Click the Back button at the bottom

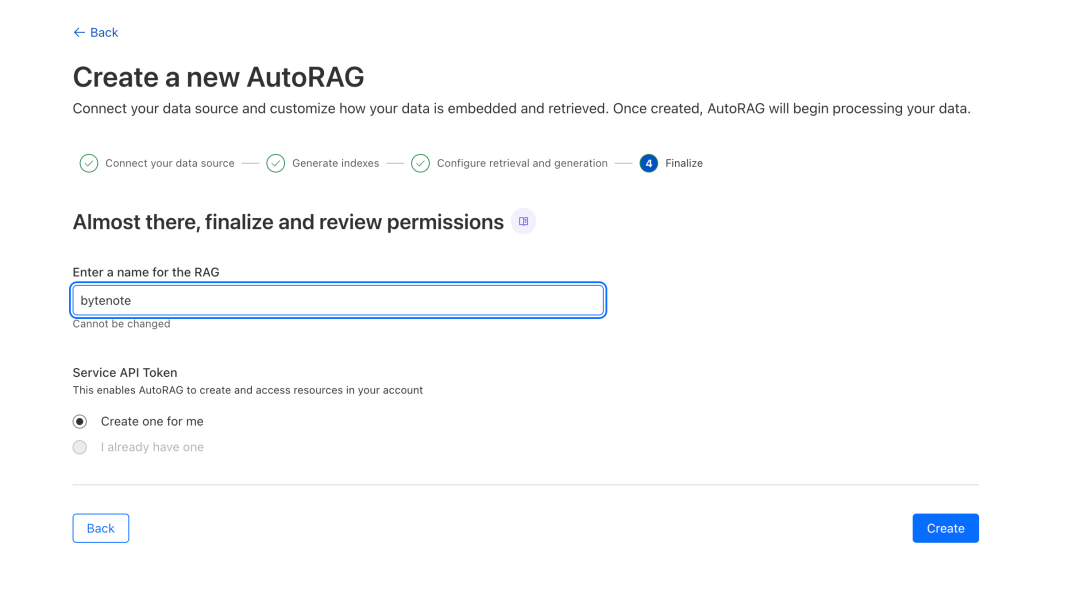click(100, 528)
